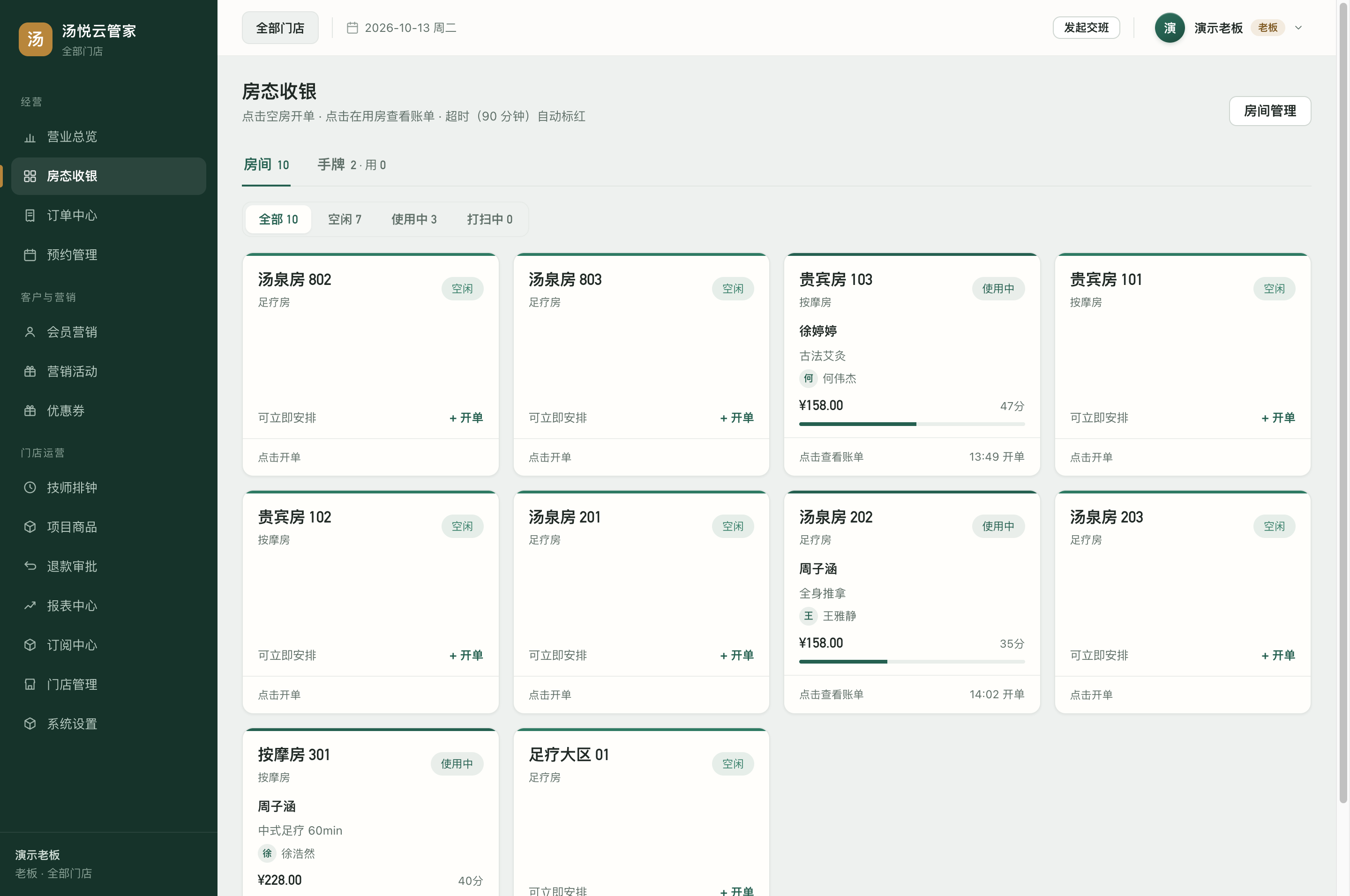Click the calendar icon beside the date
The height and width of the screenshot is (896, 1350).
coord(352,28)
